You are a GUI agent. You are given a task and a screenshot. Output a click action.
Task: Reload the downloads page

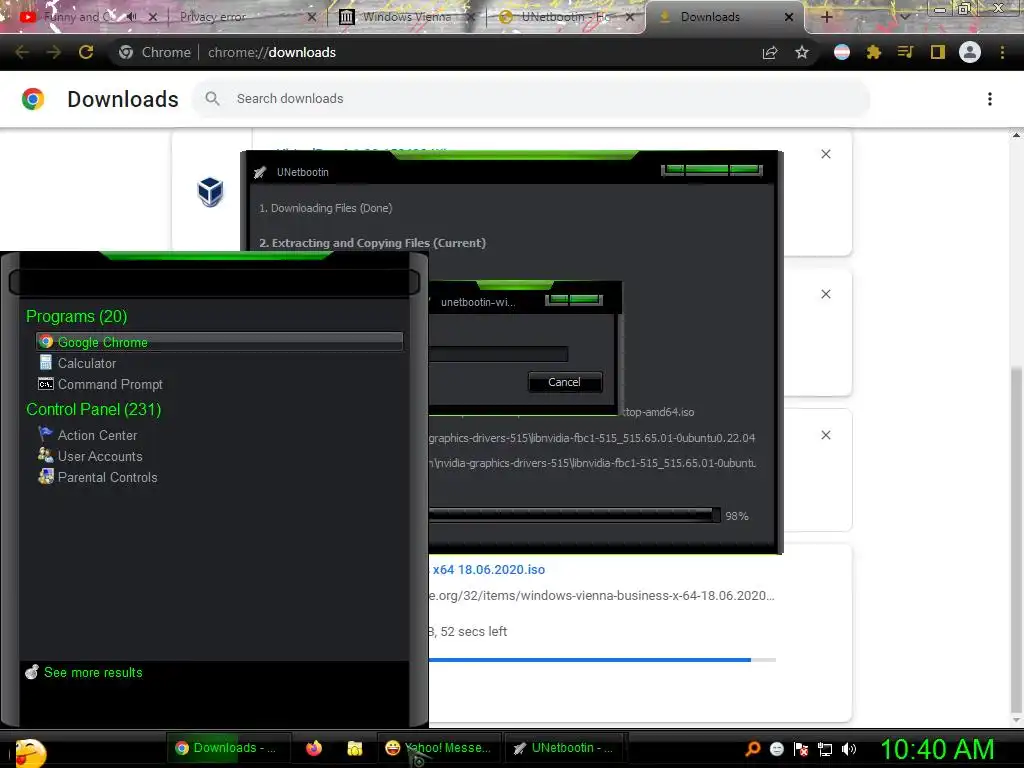(86, 52)
